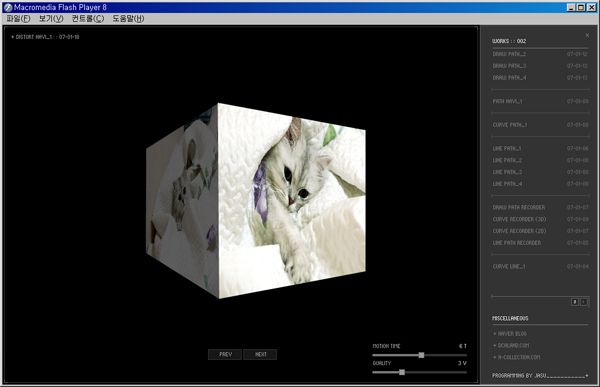The height and width of the screenshot is (387, 600).
Task: Click the DISTORT NAVI_1 title text
Action: (45, 37)
